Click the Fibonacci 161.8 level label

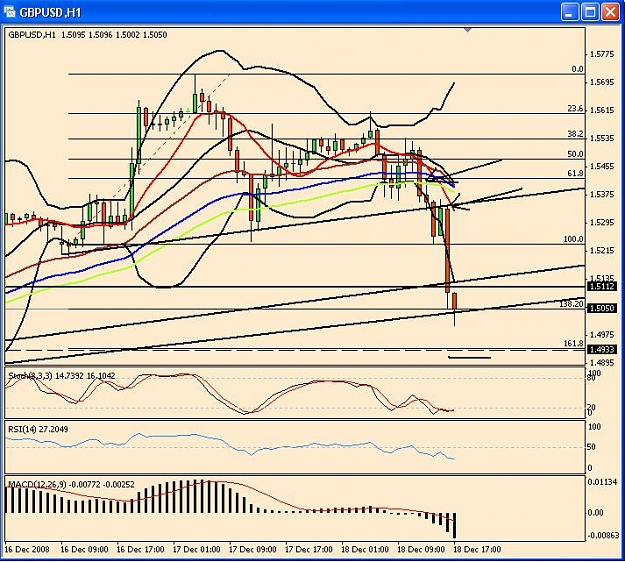pos(573,344)
